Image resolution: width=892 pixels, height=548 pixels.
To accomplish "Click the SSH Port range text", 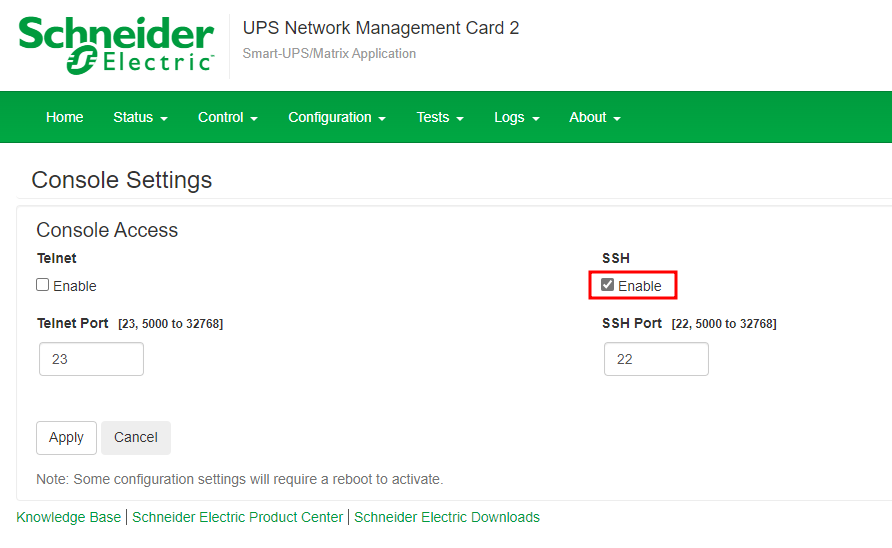I will 724,324.
